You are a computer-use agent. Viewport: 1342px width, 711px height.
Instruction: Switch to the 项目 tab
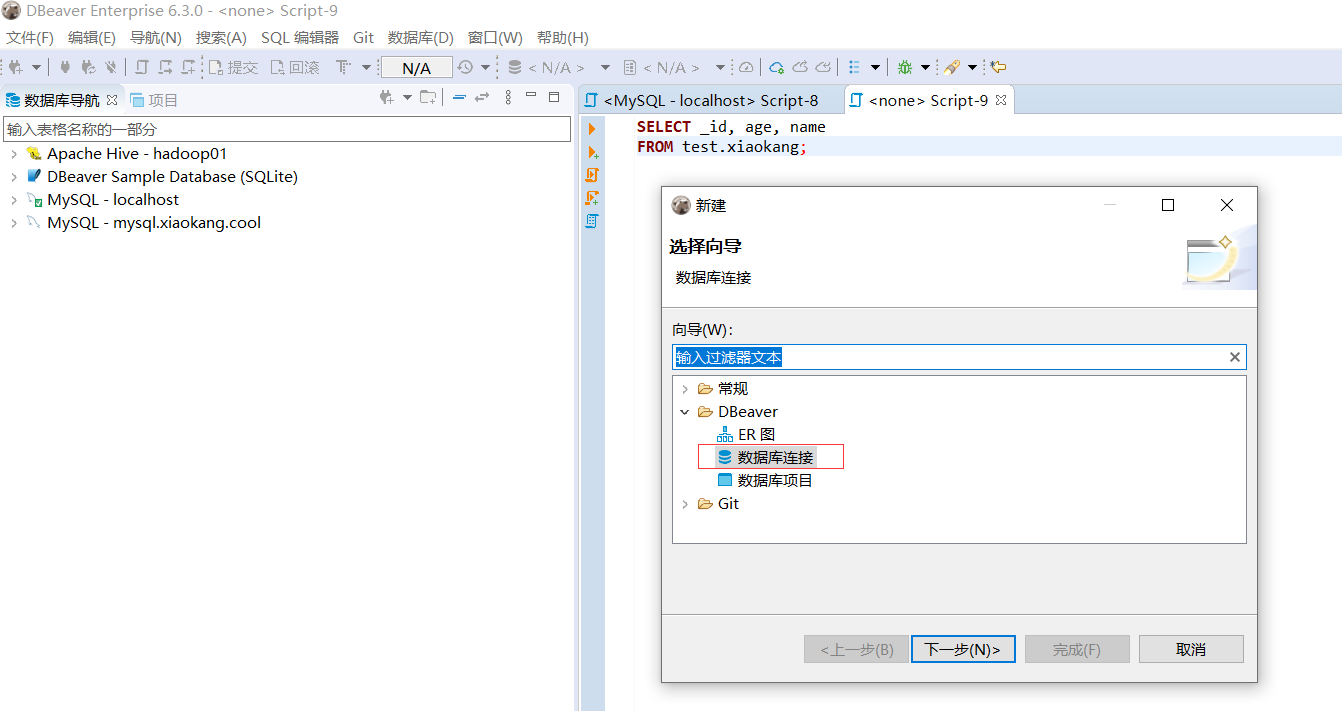[x=154, y=100]
